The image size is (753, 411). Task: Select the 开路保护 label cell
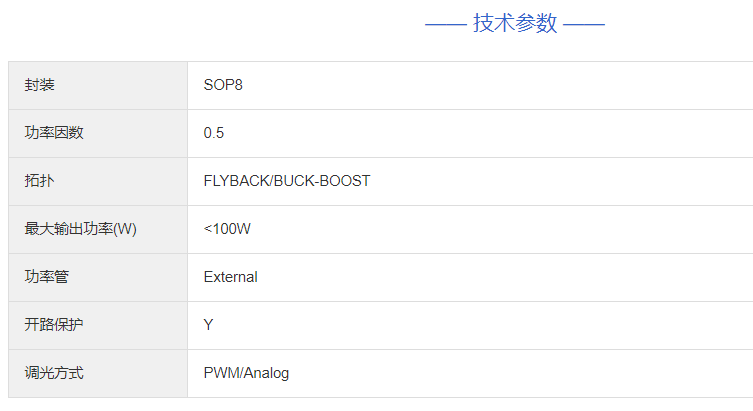[x=54, y=325]
